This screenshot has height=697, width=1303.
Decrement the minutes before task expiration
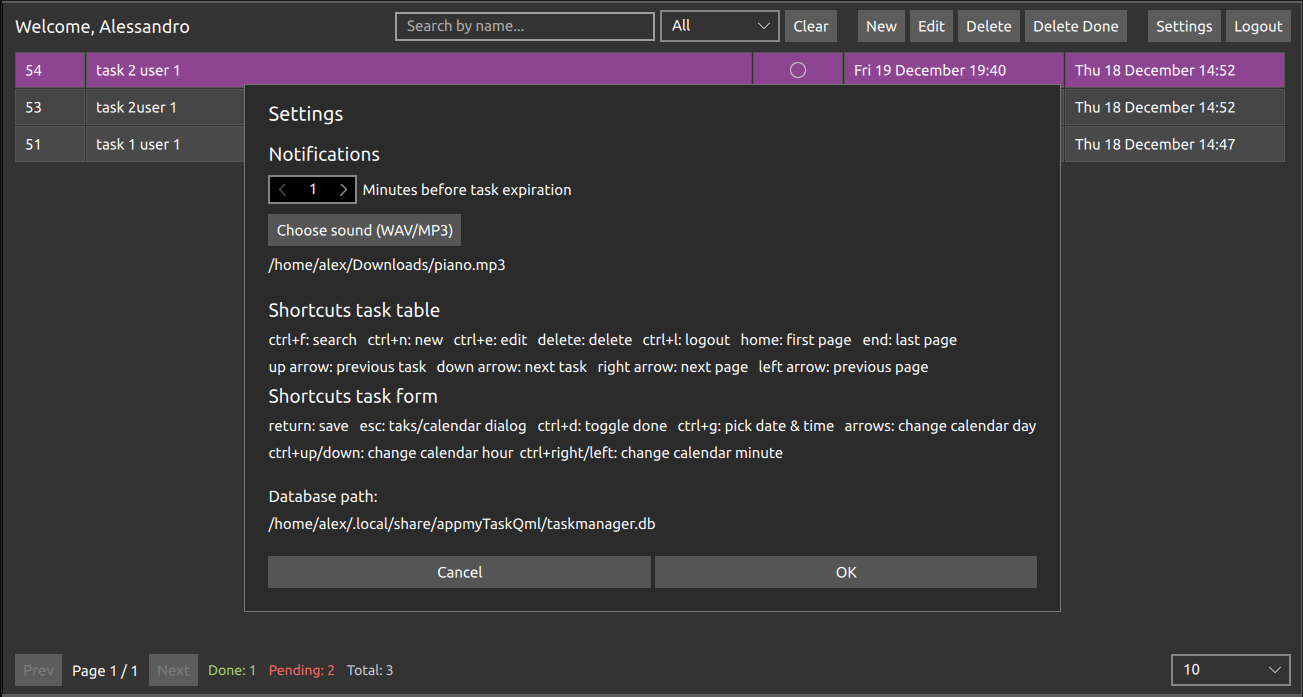pos(281,188)
